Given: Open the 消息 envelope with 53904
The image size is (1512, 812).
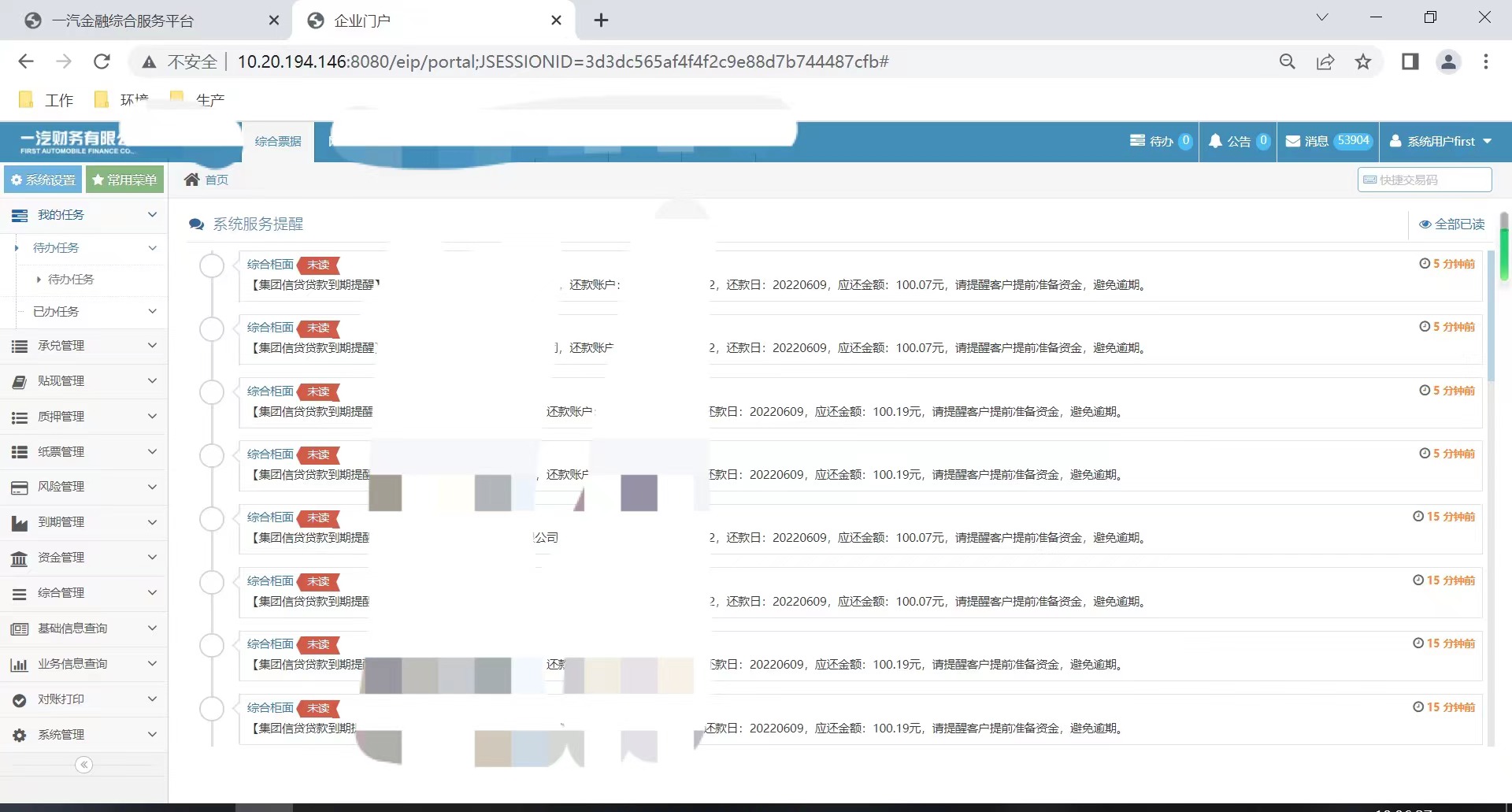Looking at the screenshot, I should 1330,141.
